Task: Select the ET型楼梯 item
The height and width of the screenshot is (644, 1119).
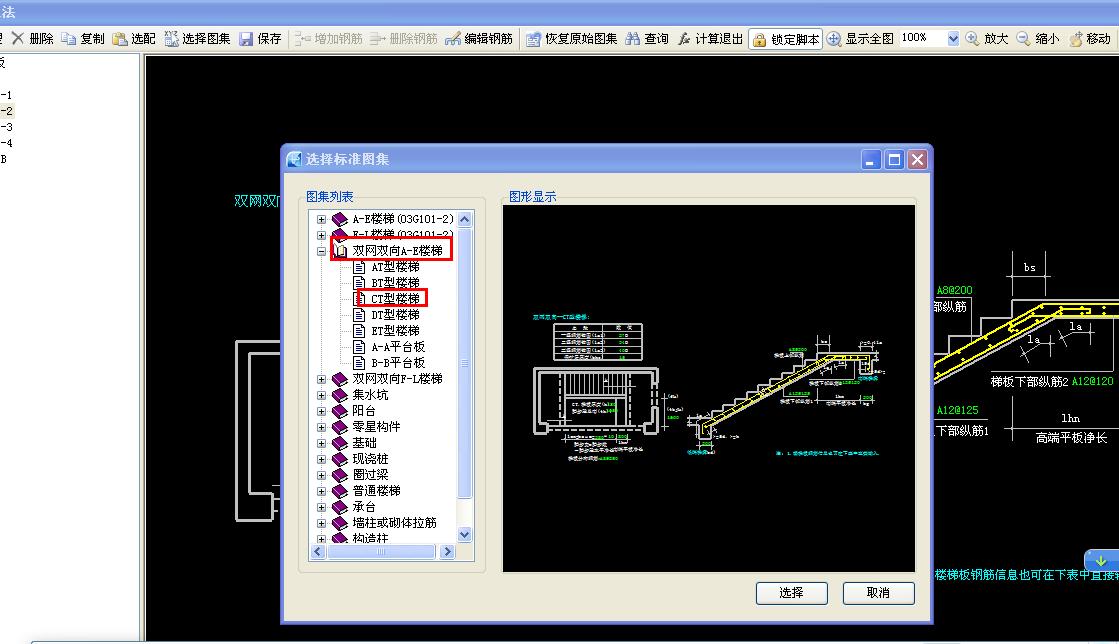Action: tap(395, 331)
